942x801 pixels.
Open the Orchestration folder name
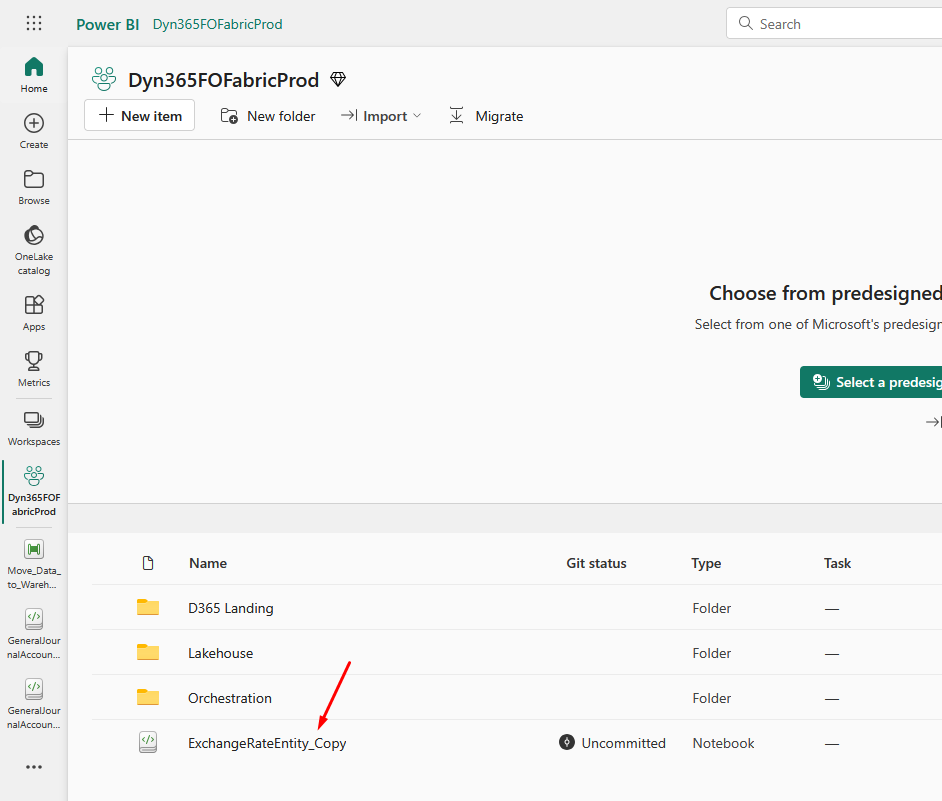point(229,698)
